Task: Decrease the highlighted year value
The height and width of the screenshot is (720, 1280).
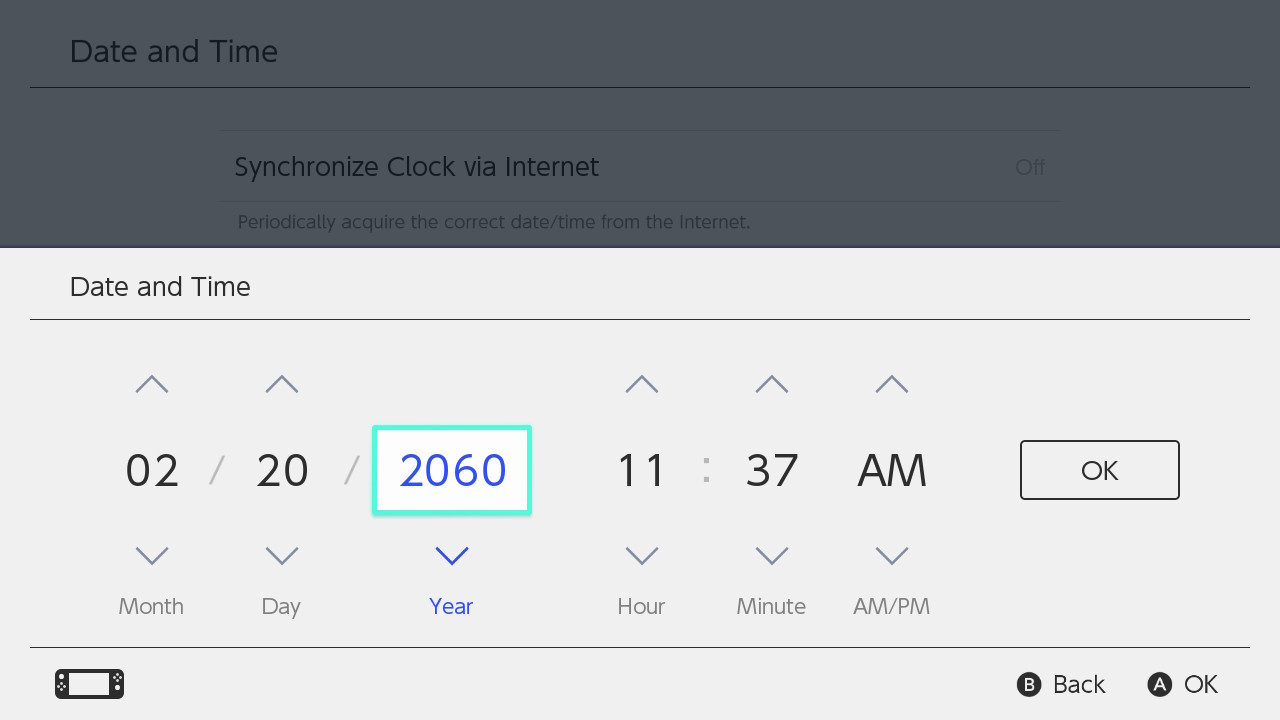Action: click(x=451, y=556)
